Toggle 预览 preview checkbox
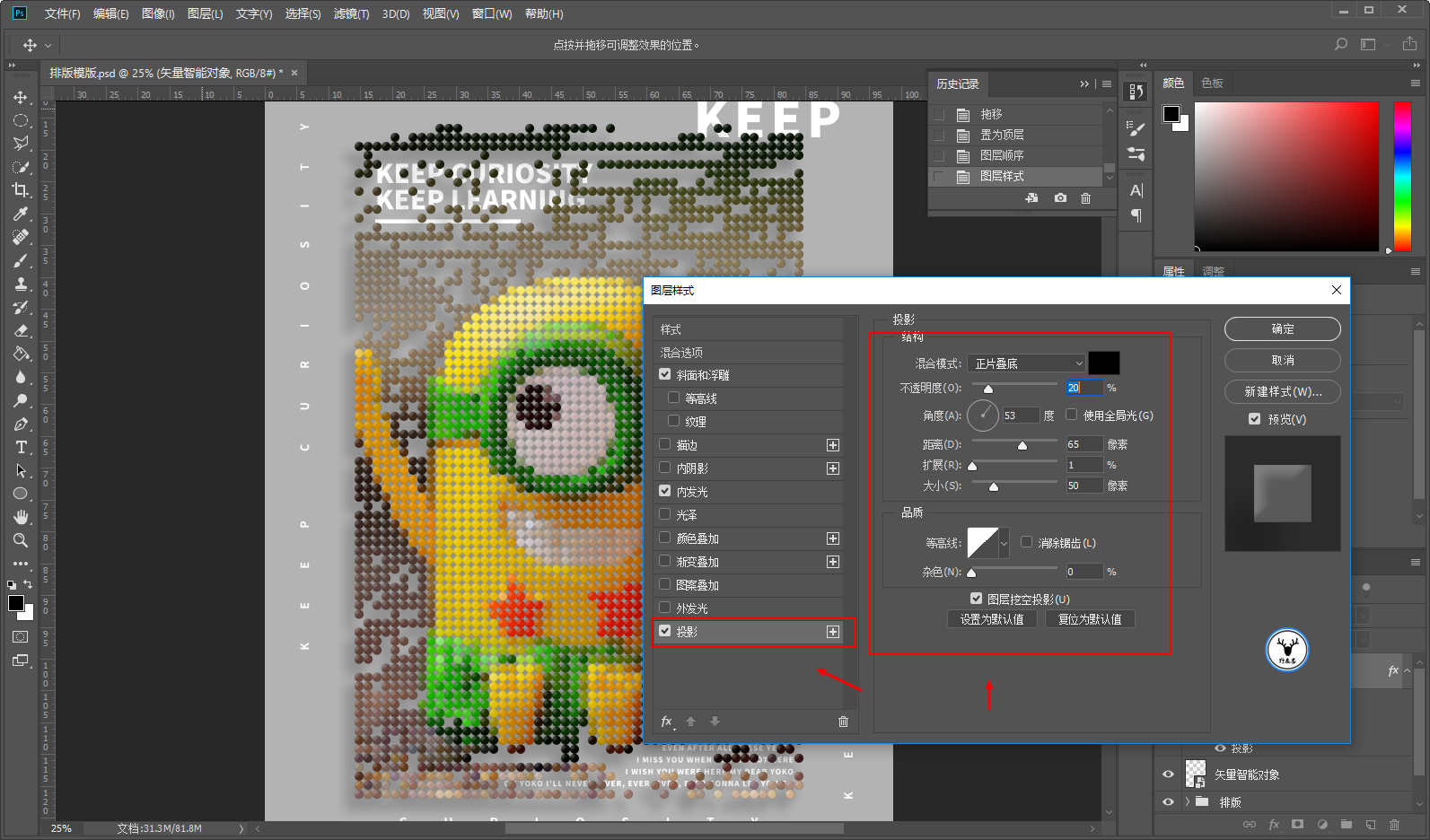The image size is (1430, 840). 1255,419
